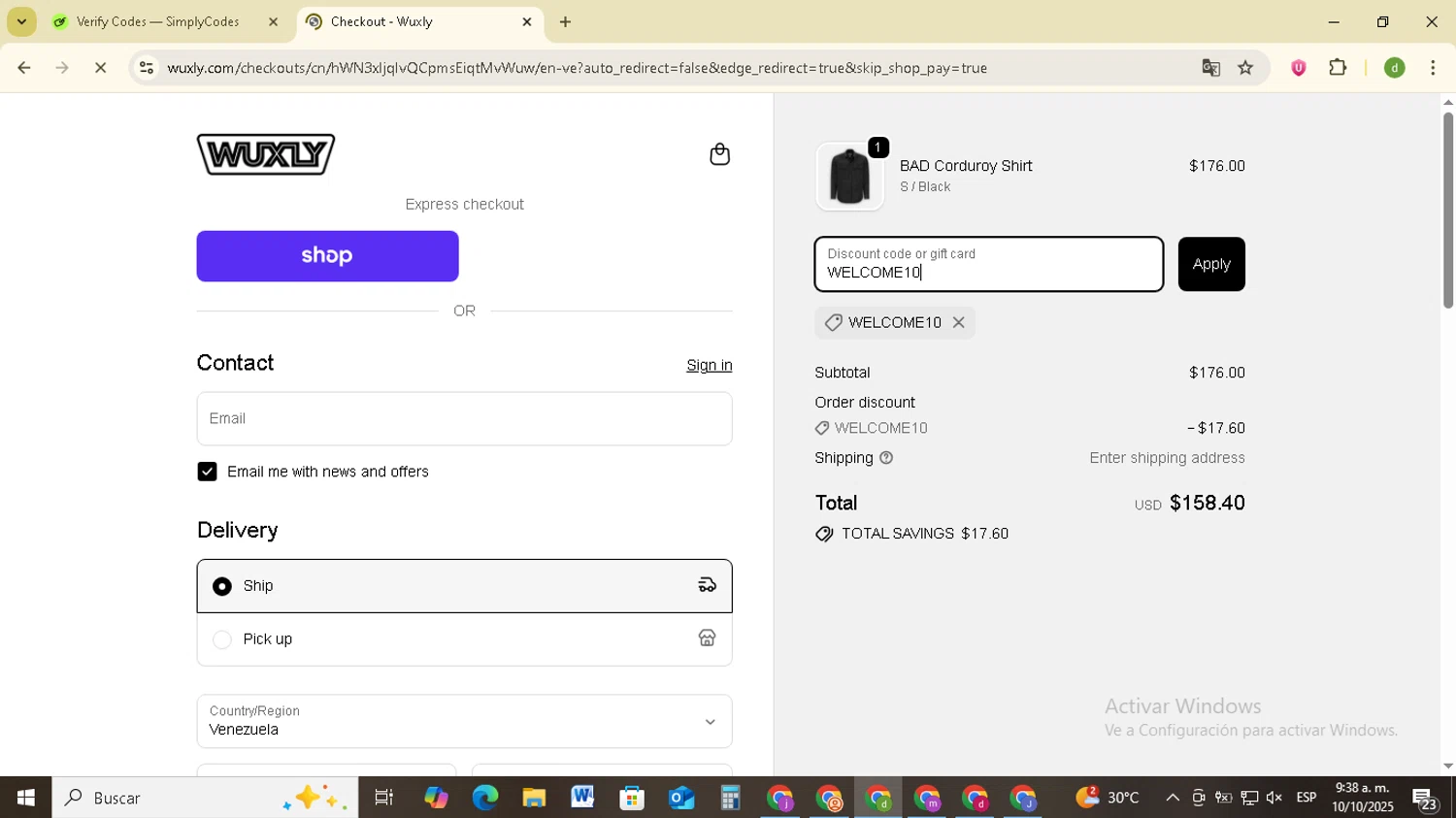Open the Extensions puzzle menu
Screen dimensions: 1456x818
(1338, 68)
